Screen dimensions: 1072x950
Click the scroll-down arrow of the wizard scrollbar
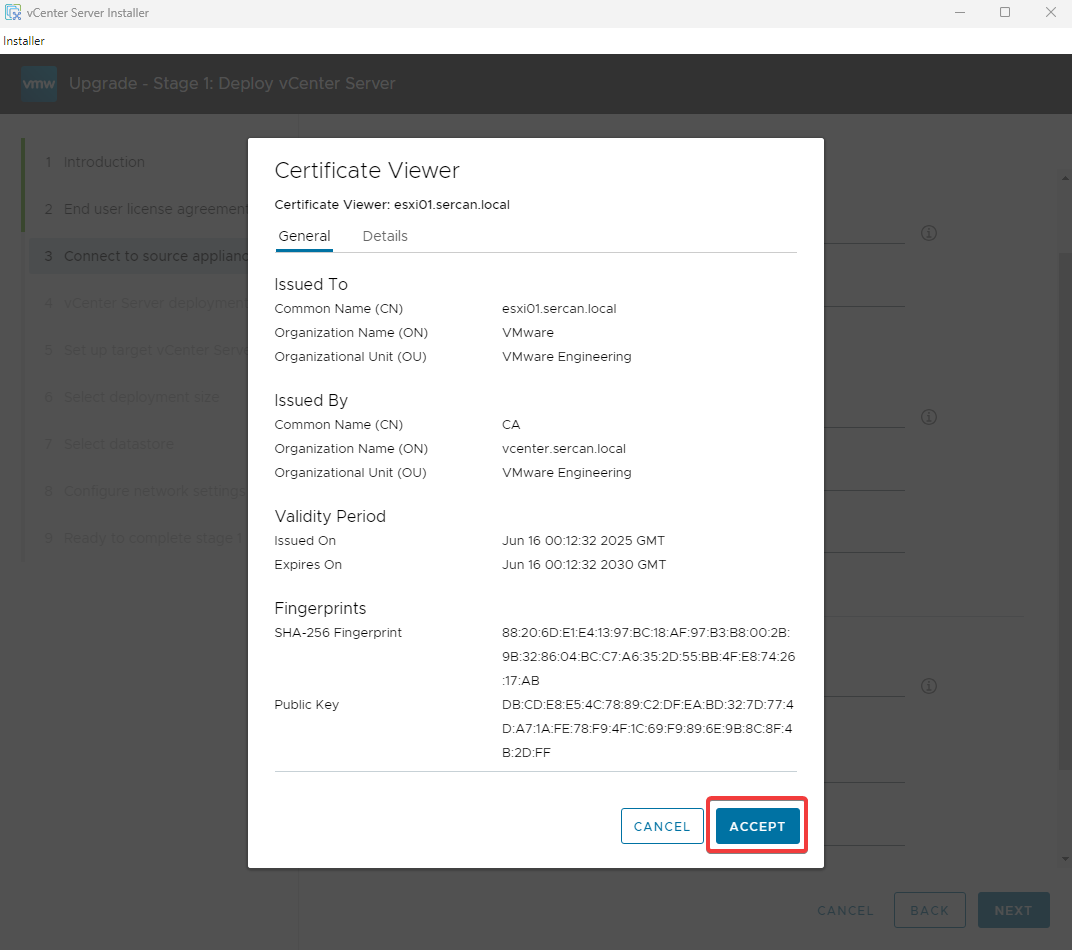[x=1065, y=859]
